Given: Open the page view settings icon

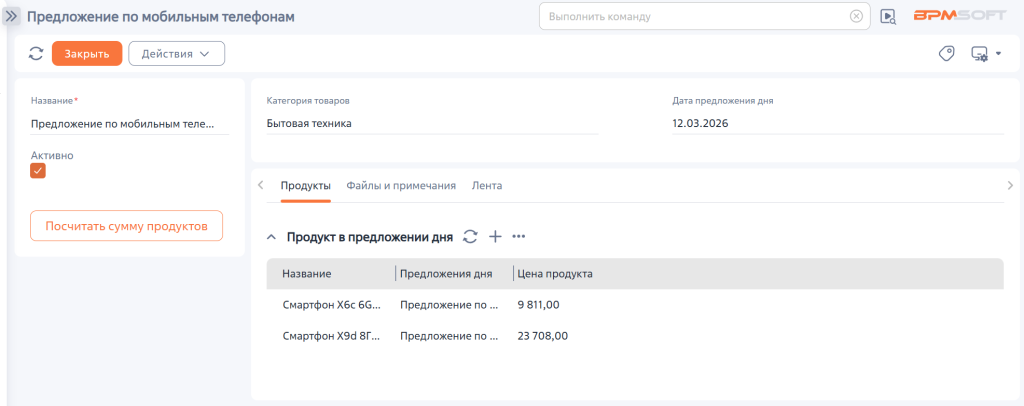Looking at the screenshot, I should (x=981, y=54).
